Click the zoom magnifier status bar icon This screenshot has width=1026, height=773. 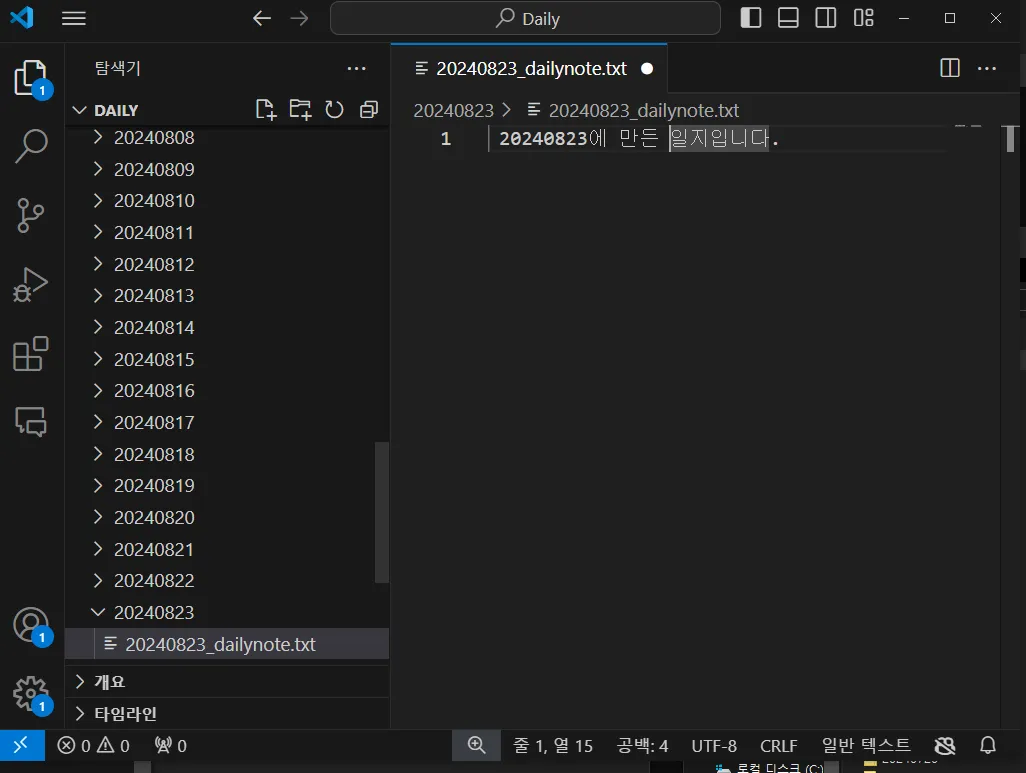tap(476, 746)
